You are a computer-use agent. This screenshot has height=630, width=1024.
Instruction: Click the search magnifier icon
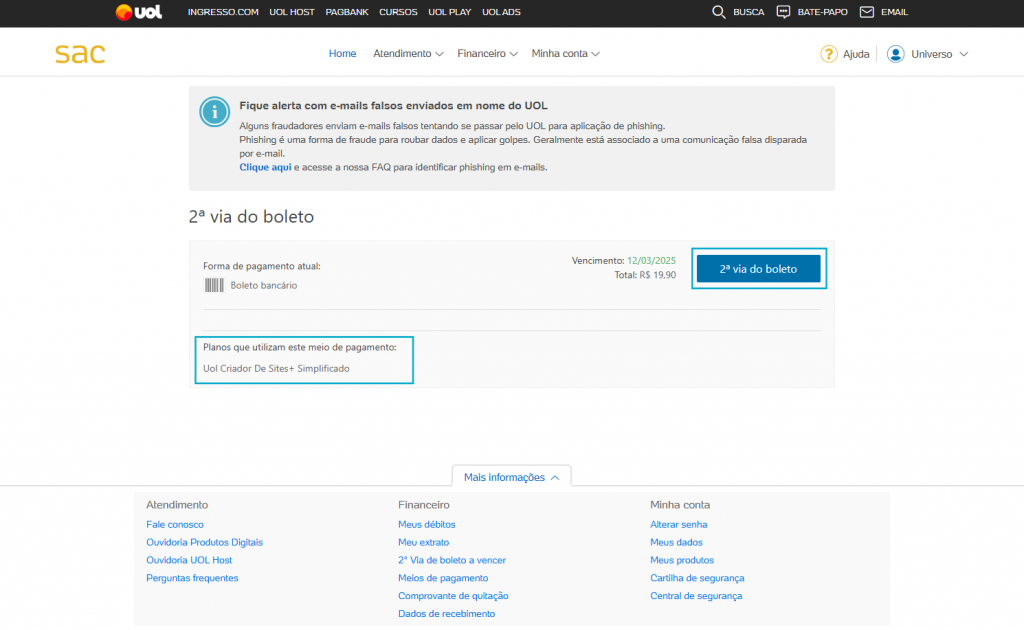click(718, 12)
